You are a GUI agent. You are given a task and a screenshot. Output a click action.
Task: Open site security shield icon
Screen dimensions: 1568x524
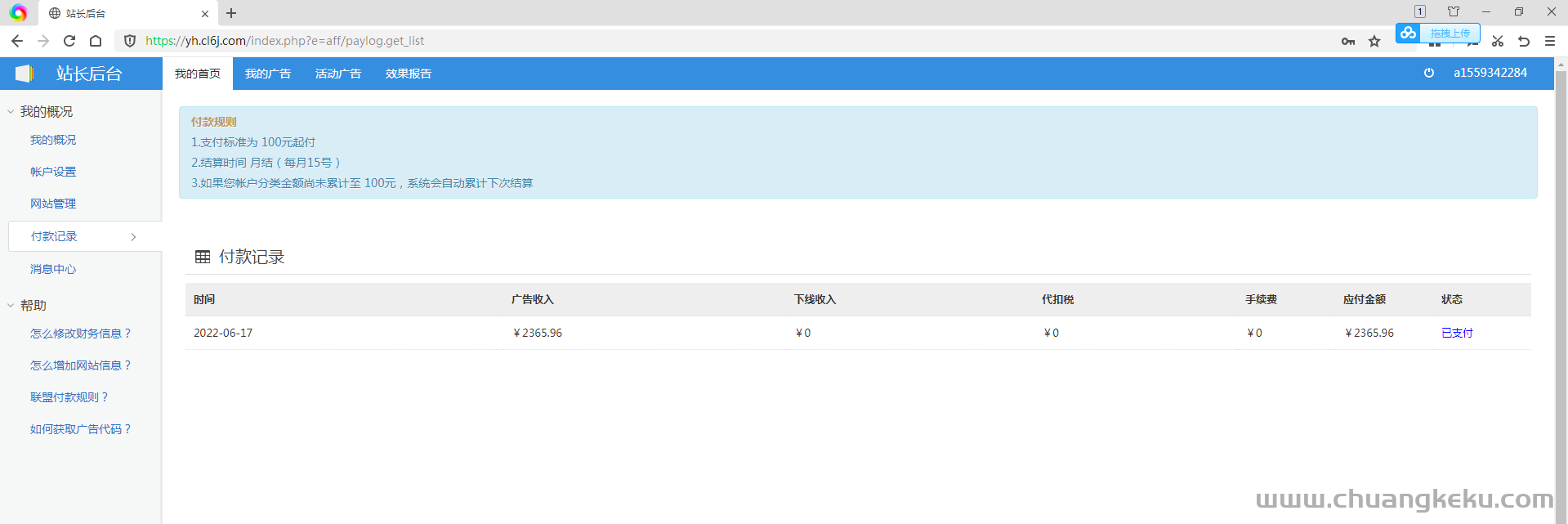130,41
